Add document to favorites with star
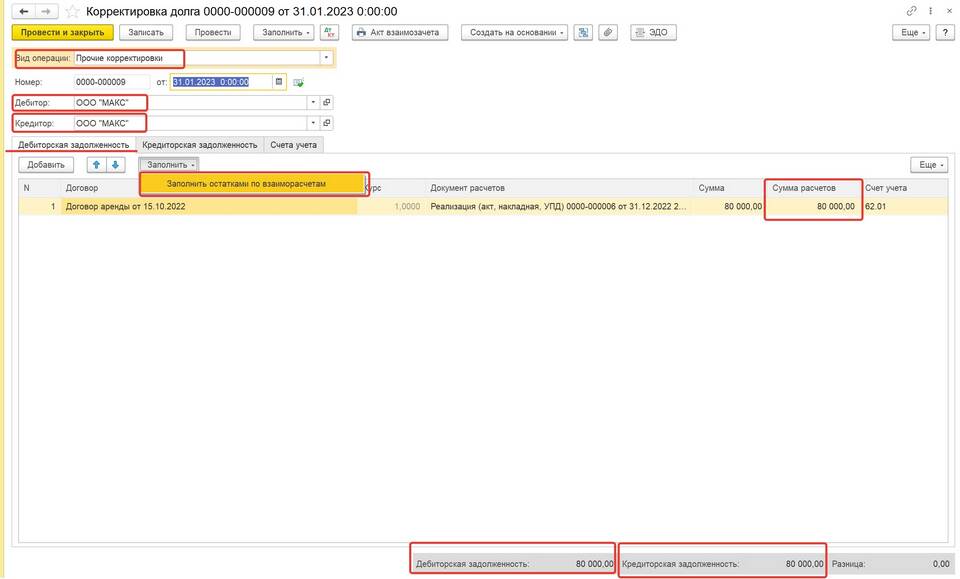Viewport: 960px width, 579px height. point(72,11)
